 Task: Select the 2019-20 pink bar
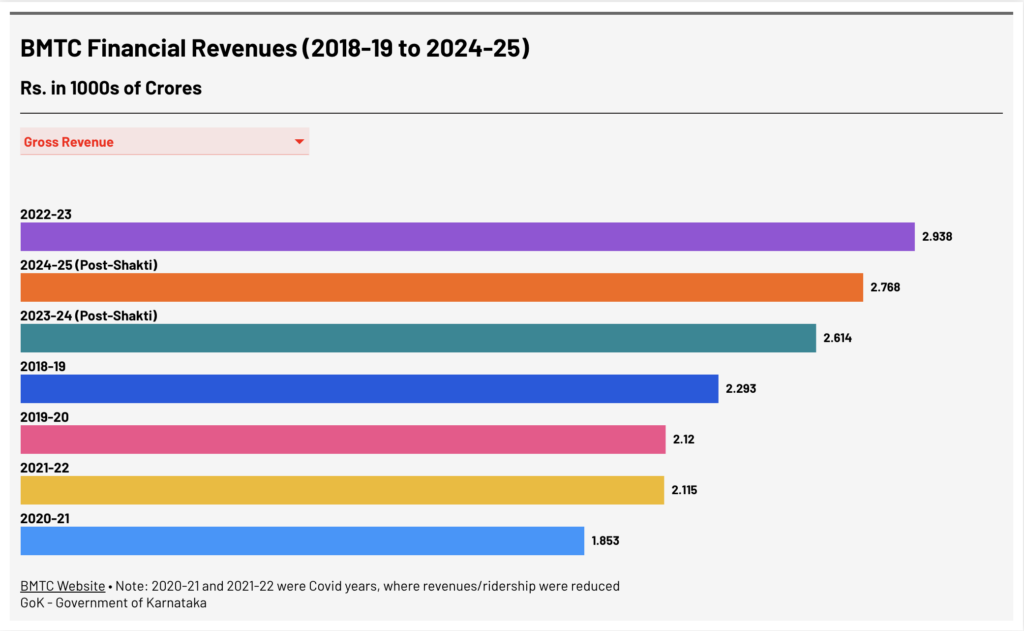point(340,439)
